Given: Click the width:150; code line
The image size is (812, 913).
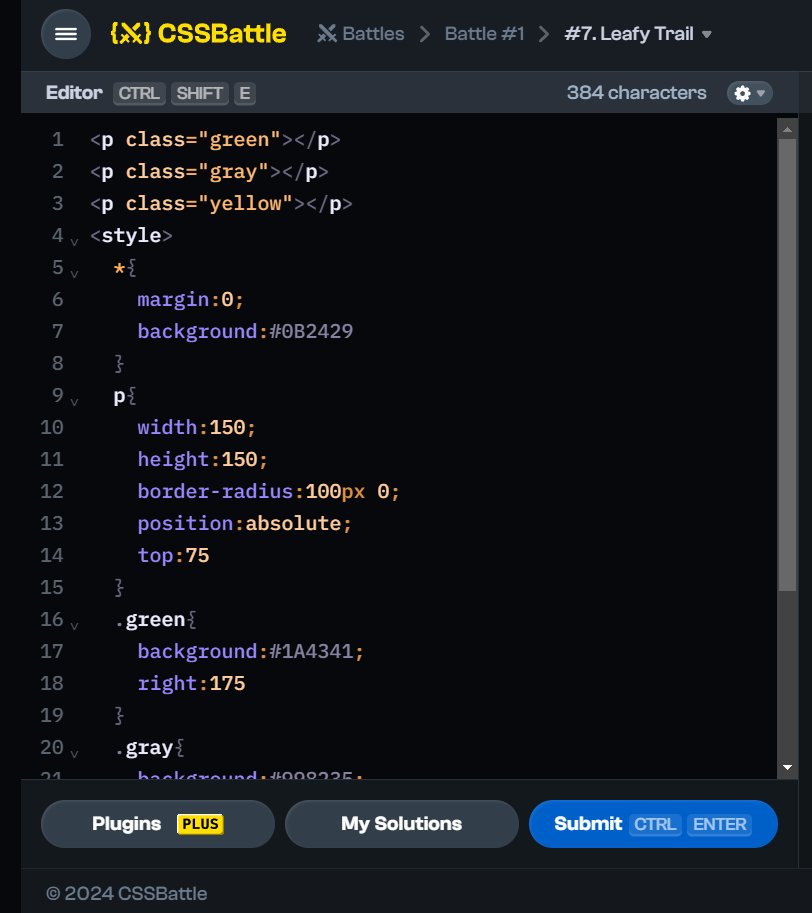Looking at the screenshot, I should point(197,428).
